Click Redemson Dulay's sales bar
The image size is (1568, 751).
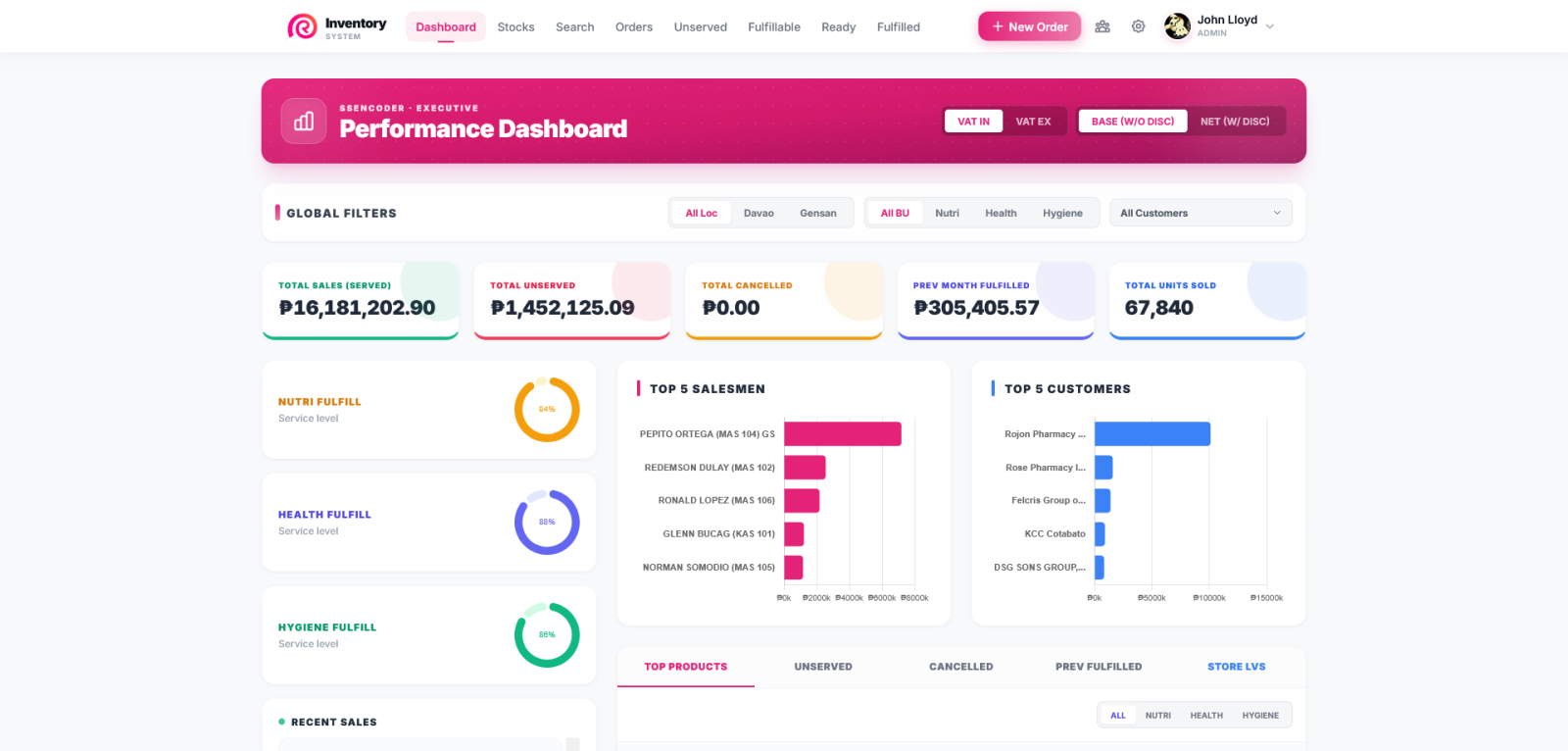coord(805,468)
